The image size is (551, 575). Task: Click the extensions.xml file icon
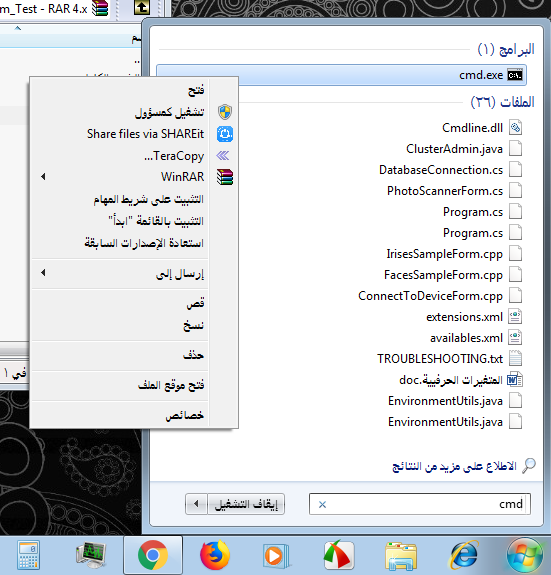point(515,316)
